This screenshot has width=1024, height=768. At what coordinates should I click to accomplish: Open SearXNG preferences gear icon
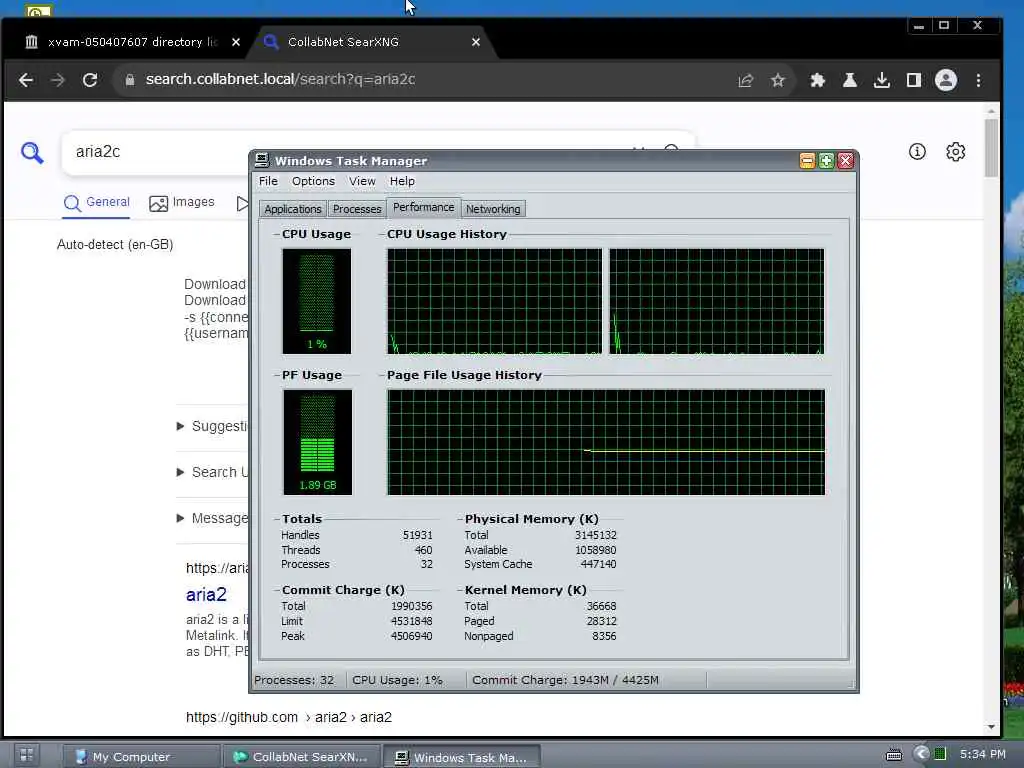(955, 152)
